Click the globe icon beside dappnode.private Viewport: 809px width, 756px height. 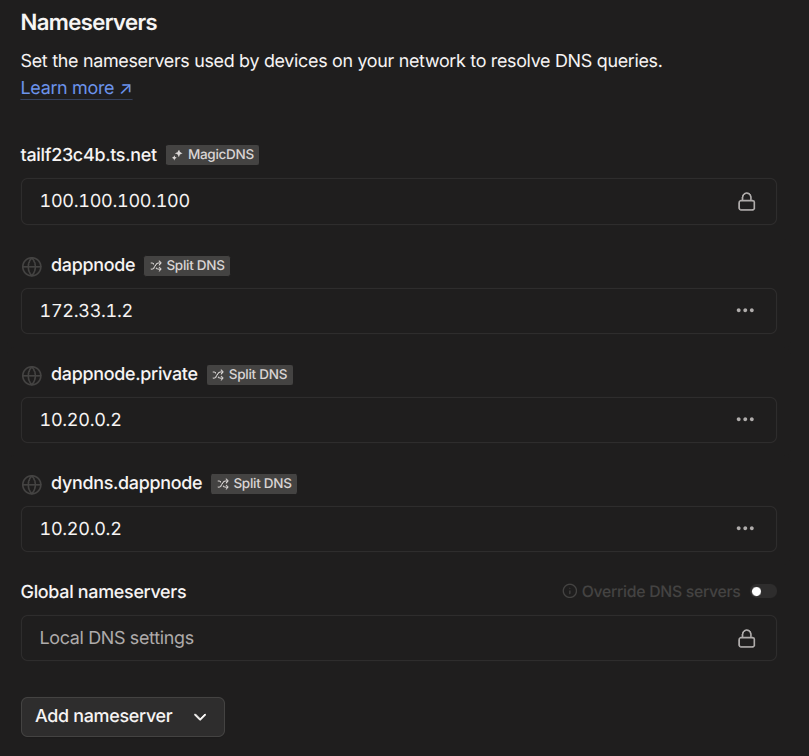[x=32, y=375]
